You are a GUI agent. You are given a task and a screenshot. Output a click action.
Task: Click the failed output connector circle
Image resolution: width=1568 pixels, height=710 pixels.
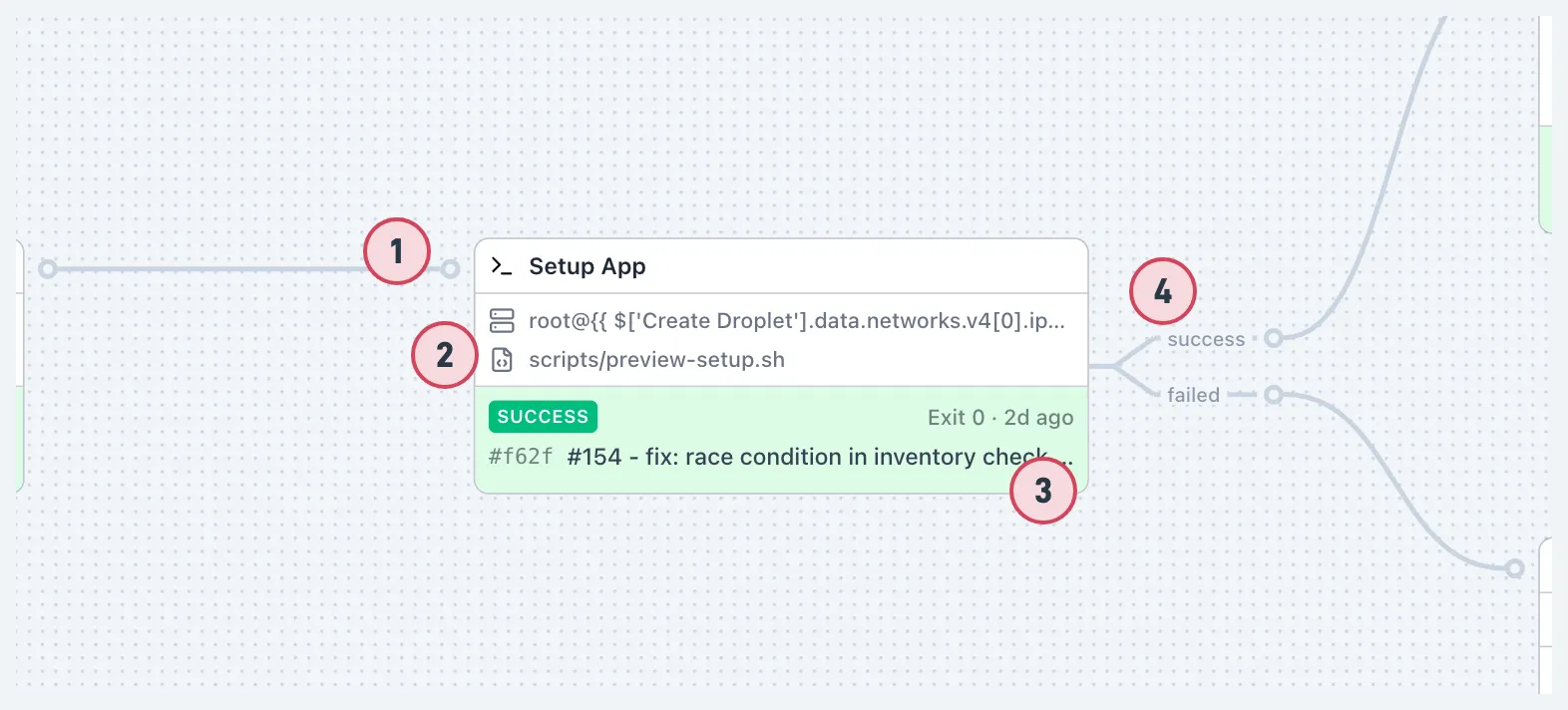click(1274, 395)
